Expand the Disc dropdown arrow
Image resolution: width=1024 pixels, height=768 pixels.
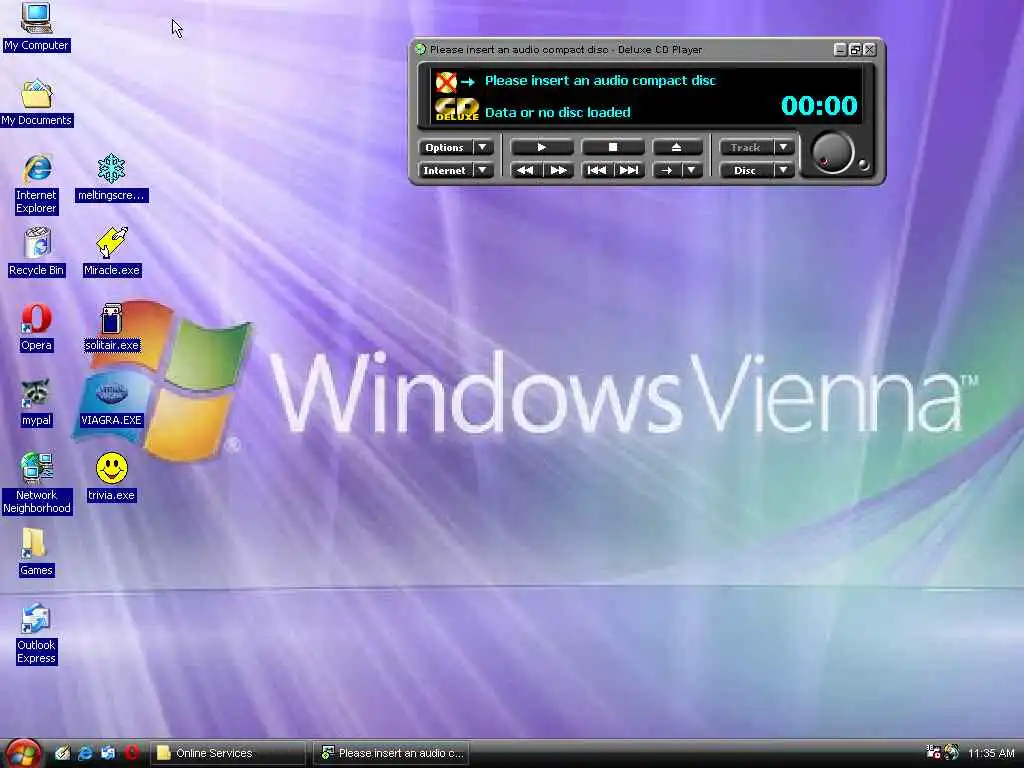784,170
